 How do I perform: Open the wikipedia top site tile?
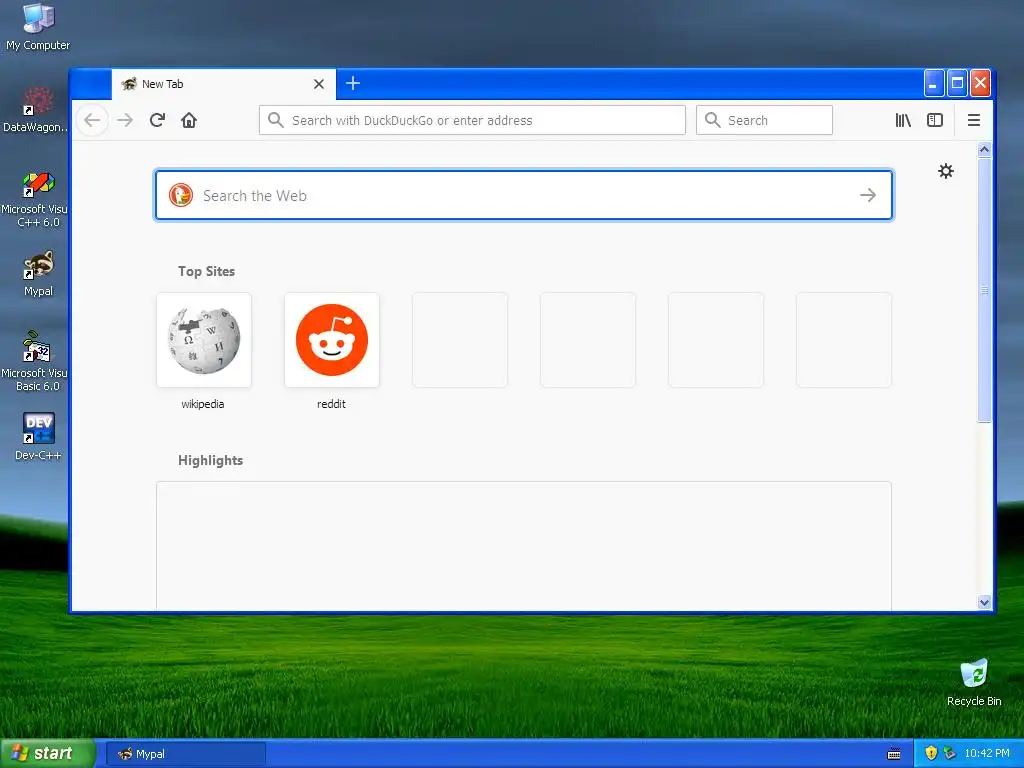[x=204, y=340]
